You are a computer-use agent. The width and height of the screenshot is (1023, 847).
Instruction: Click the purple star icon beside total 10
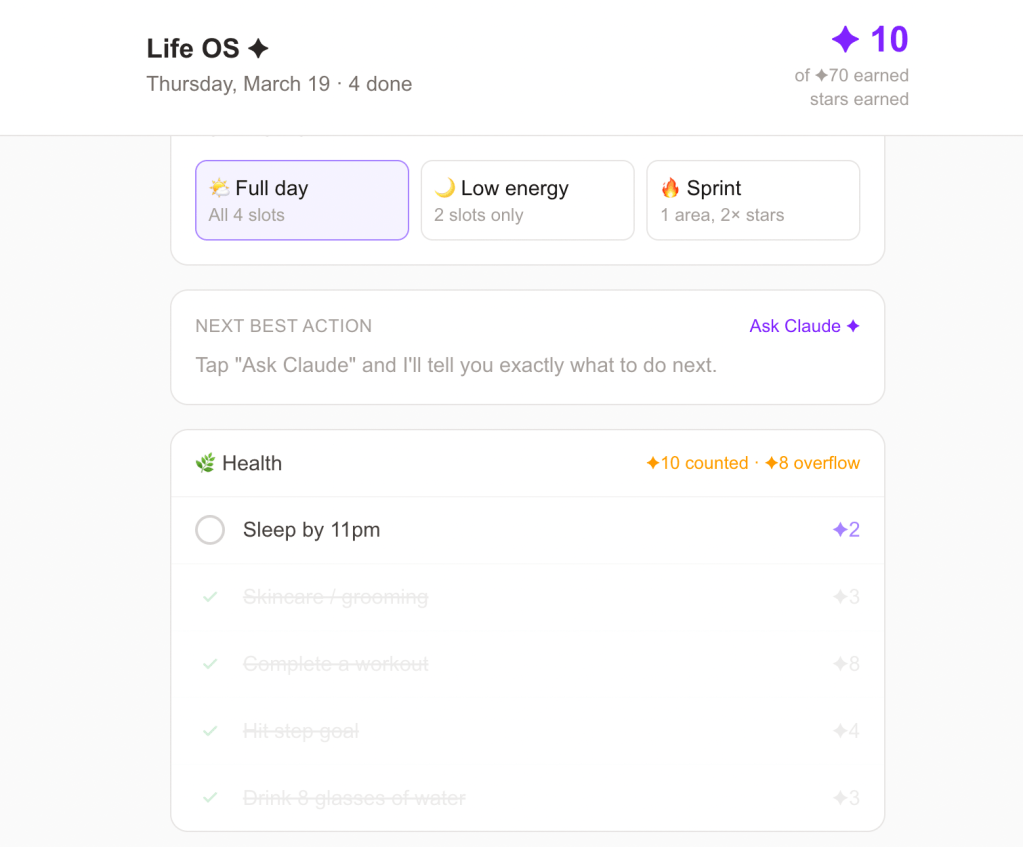click(845, 40)
